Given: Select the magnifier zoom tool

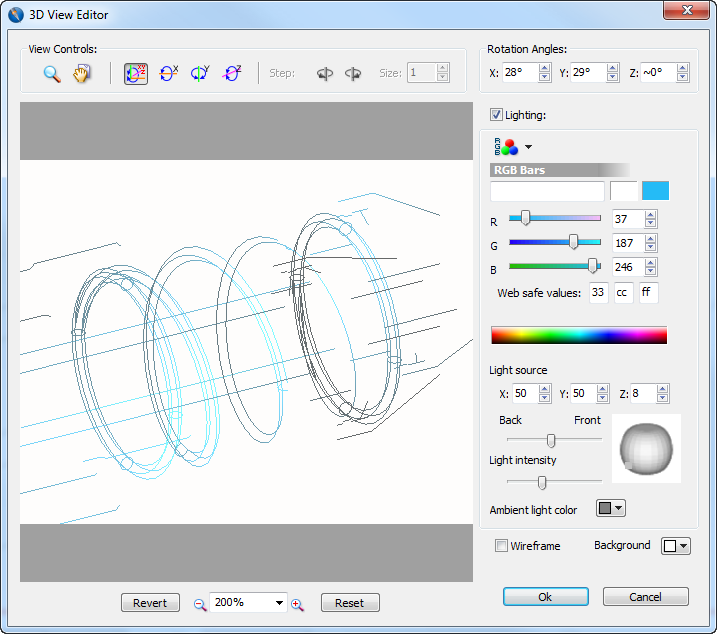Looking at the screenshot, I should coord(52,73).
